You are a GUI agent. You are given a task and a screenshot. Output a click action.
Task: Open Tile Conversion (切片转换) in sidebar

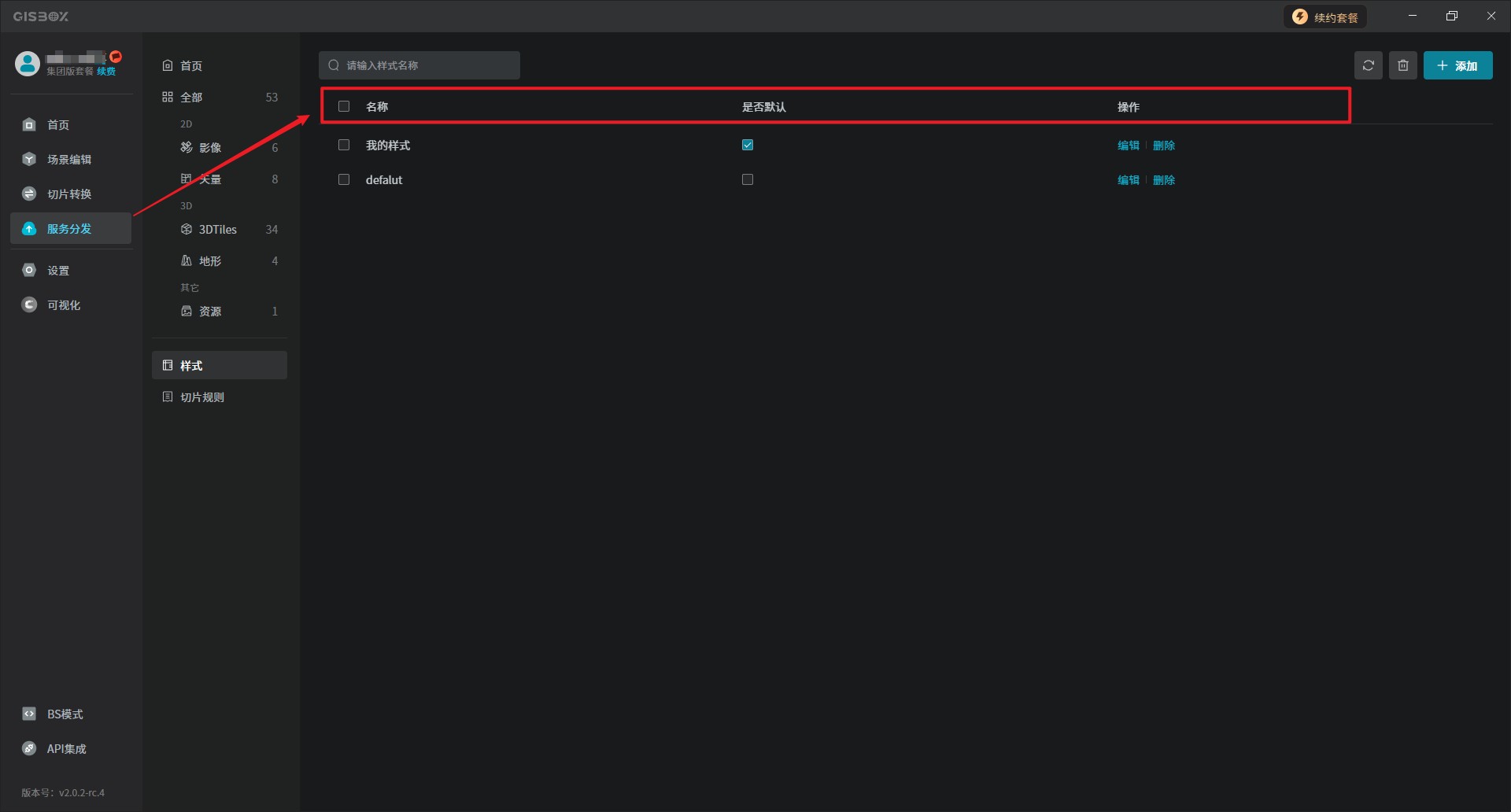[69, 194]
